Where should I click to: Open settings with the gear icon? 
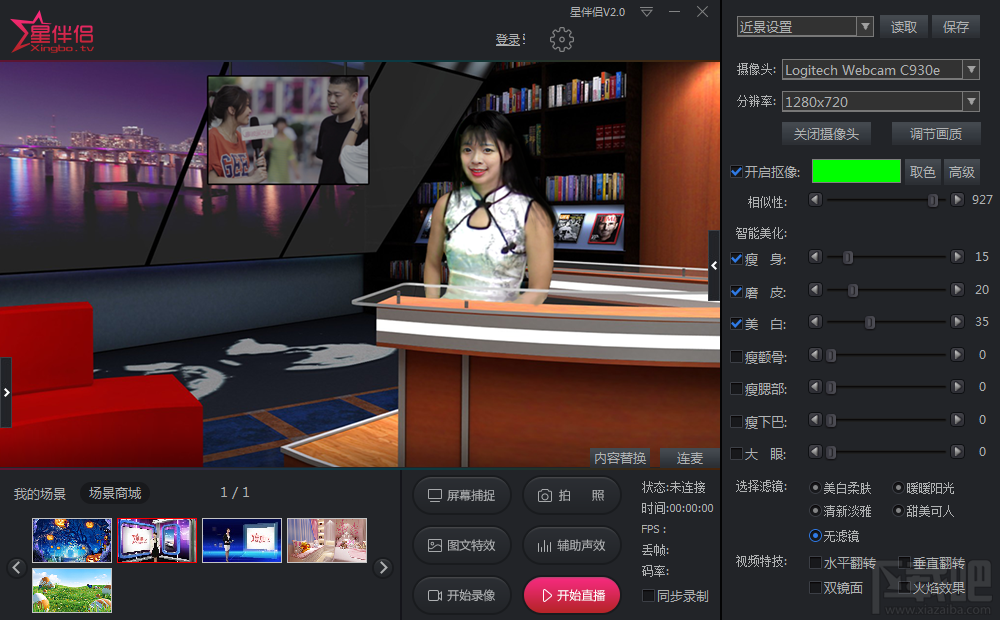pos(561,40)
